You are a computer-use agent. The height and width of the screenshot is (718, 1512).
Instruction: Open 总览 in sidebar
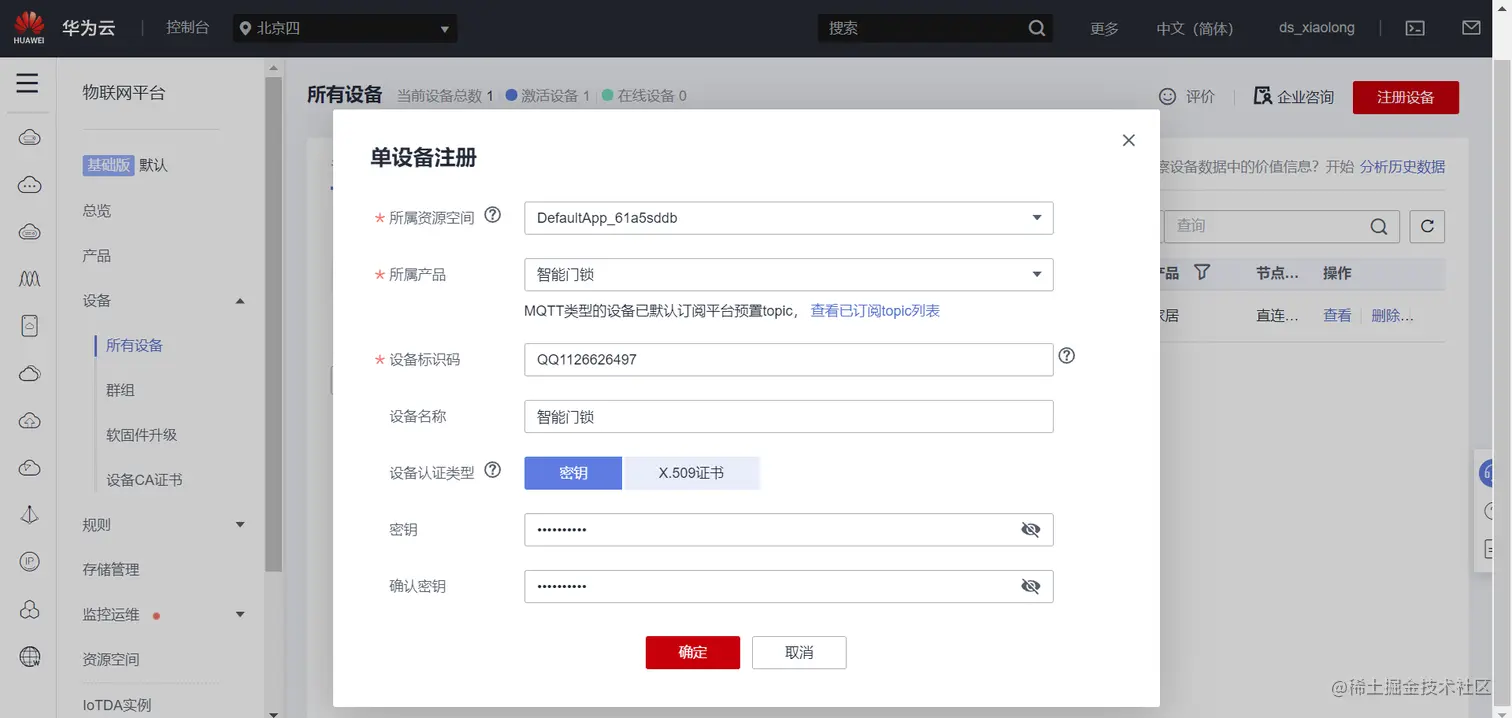click(x=97, y=211)
